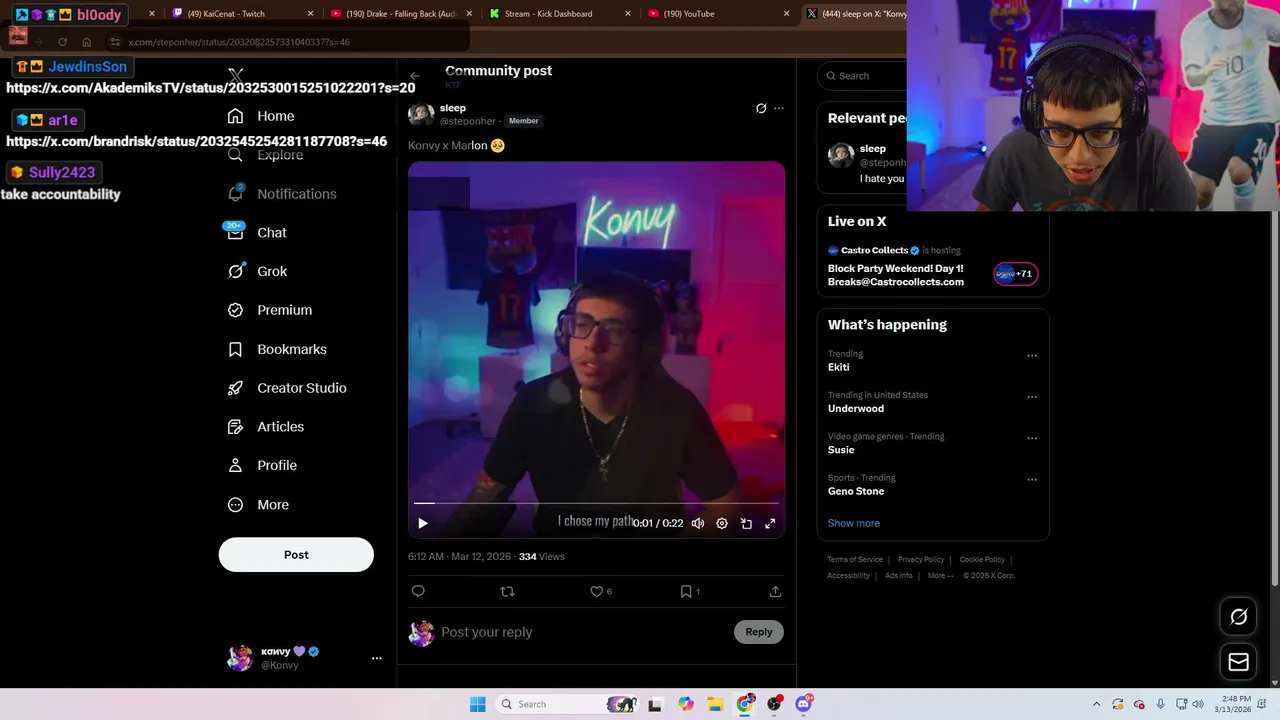This screenshot has width=1280, height=720.
Task: Expand the video to fullscreen
Action: 770,523
